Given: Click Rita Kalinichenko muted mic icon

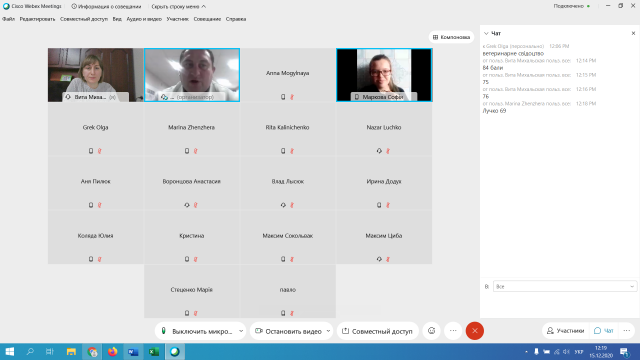Looking at the screenshot, I should point(292,151).
